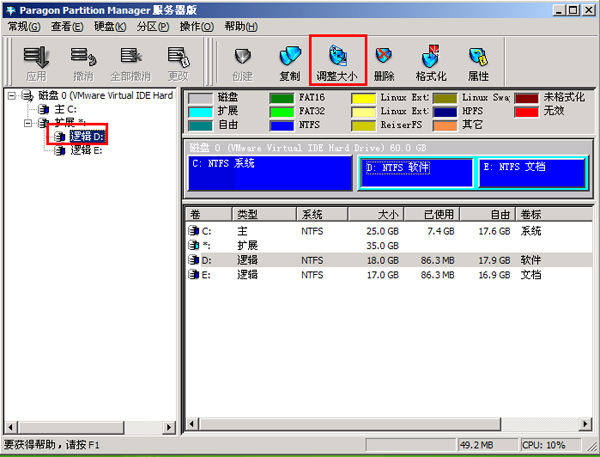Click the 系统 volume label cell

(x=531, y=231)
